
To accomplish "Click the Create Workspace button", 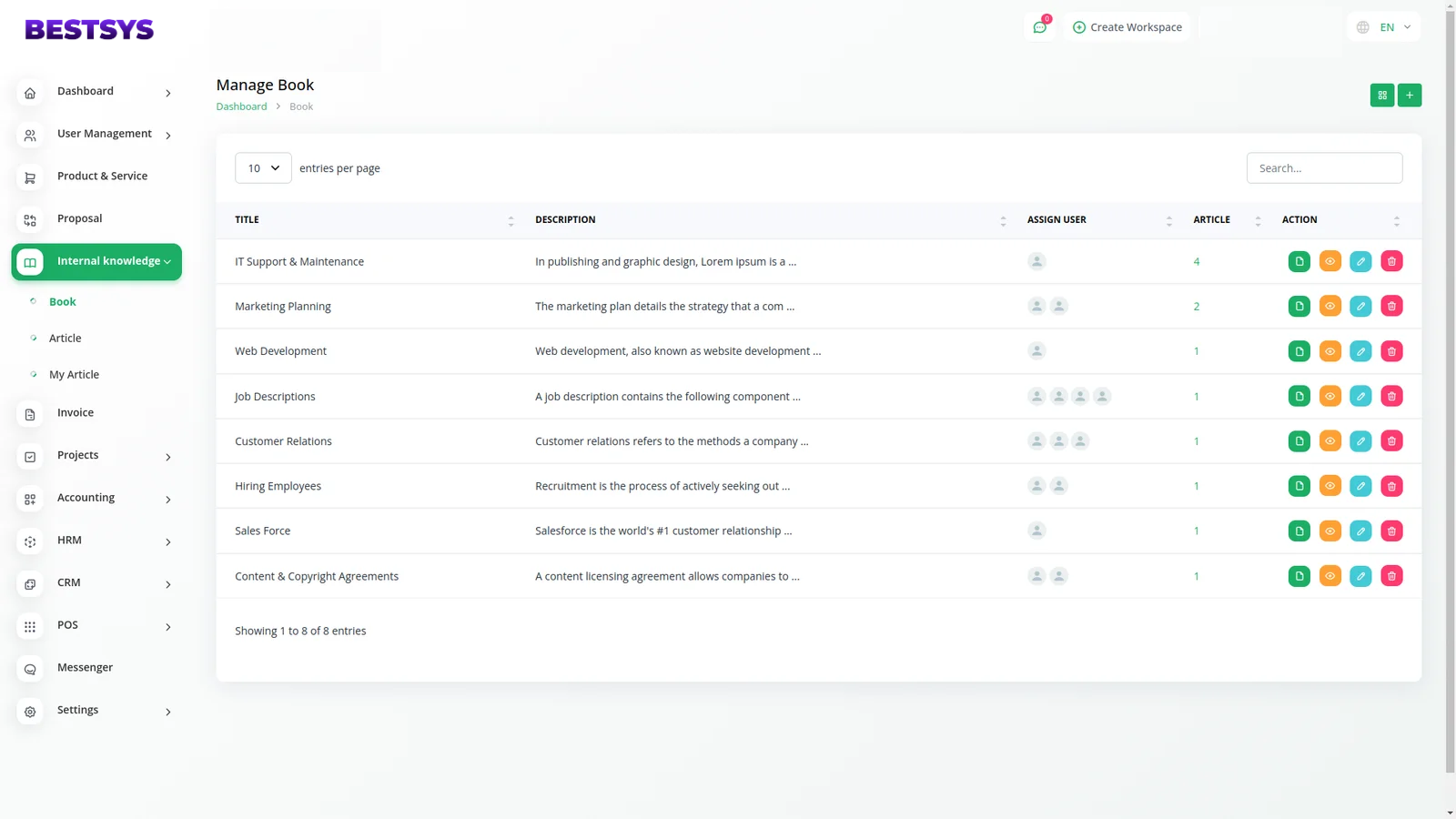I will point(1127,27).
